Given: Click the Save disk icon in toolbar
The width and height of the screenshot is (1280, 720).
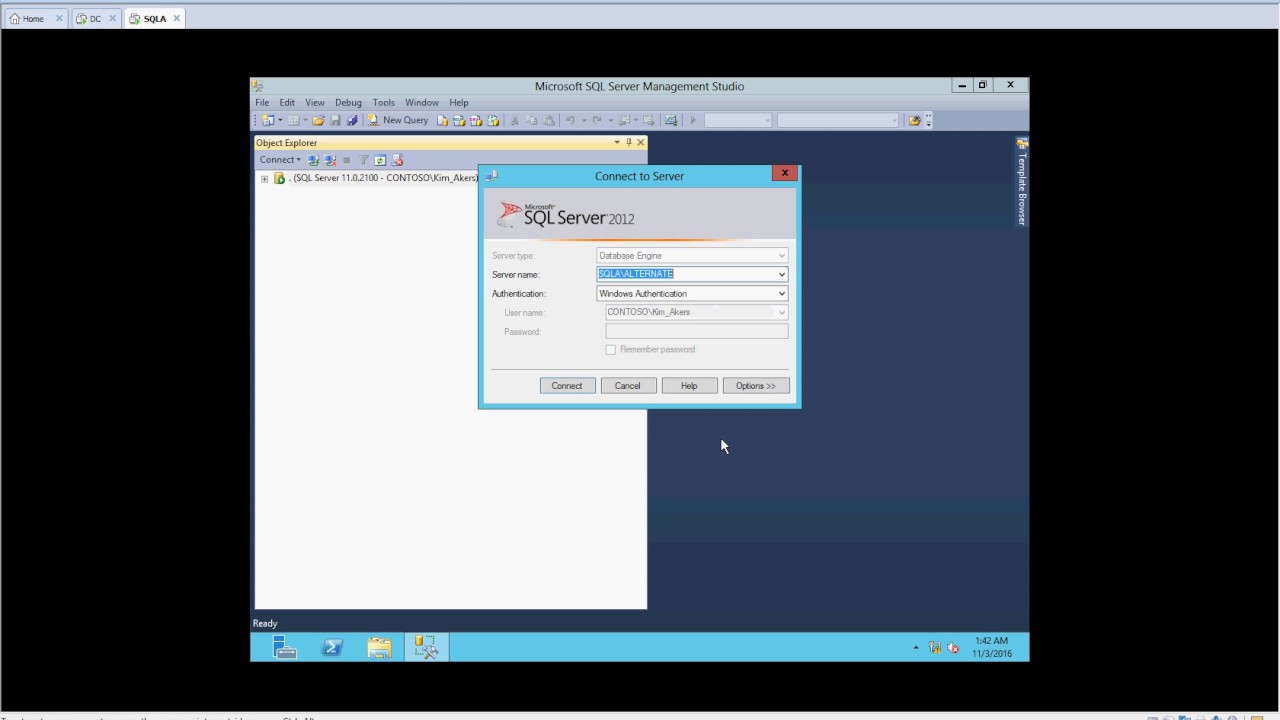Looking at the screenshot, I should tap(335, 120).
